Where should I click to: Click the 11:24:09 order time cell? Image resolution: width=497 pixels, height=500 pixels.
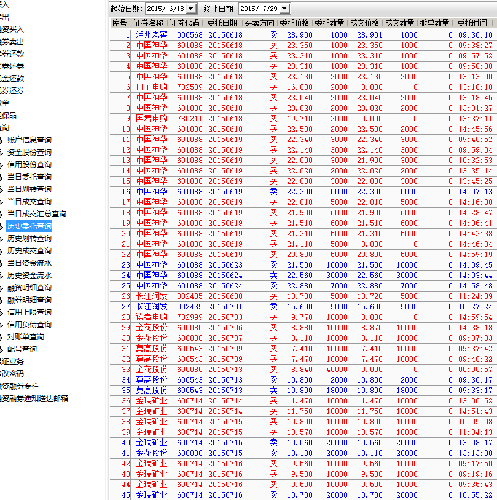476,296
